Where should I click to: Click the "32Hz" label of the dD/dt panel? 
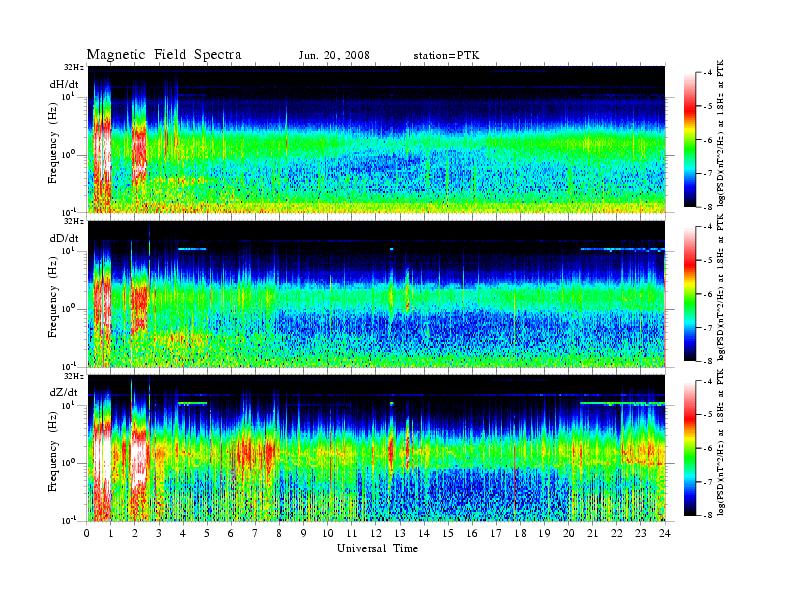click(x=74, y=221)
